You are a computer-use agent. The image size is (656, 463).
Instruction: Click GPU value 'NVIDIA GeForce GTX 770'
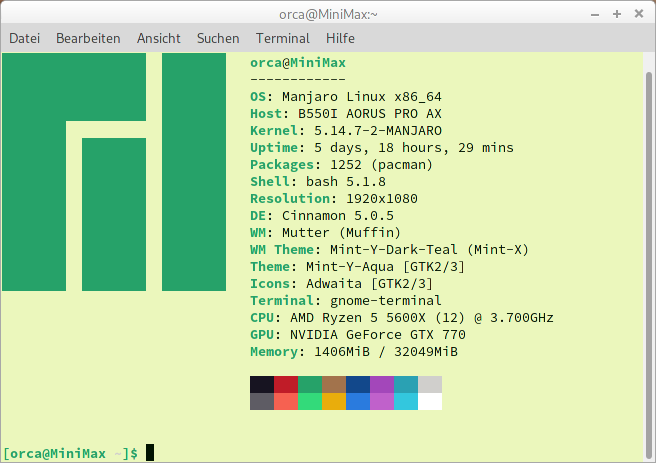(x=378, y=335)
